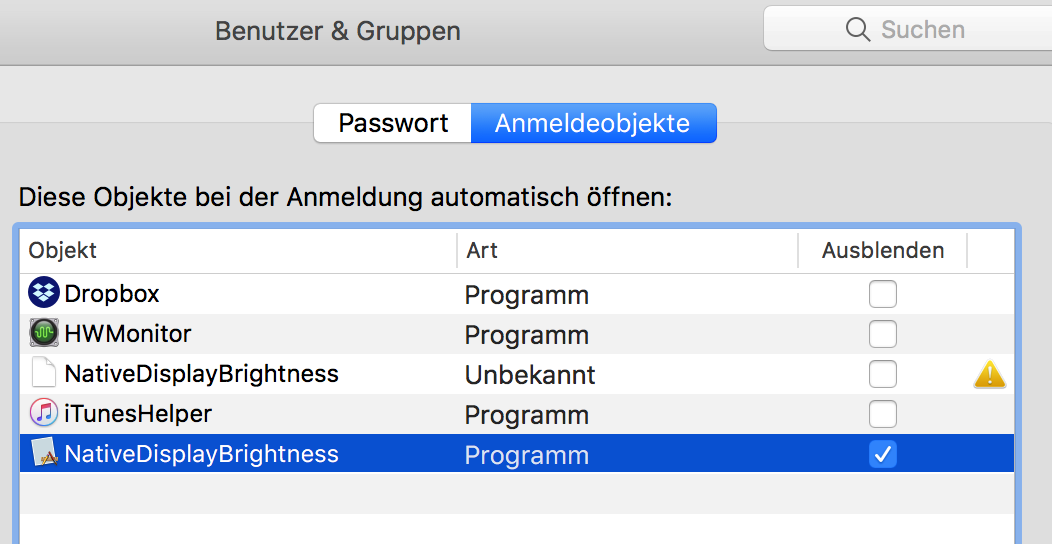Select the iTunesHelper row
The height and width of the screenshot is (544, 1052).
point(517,414)
